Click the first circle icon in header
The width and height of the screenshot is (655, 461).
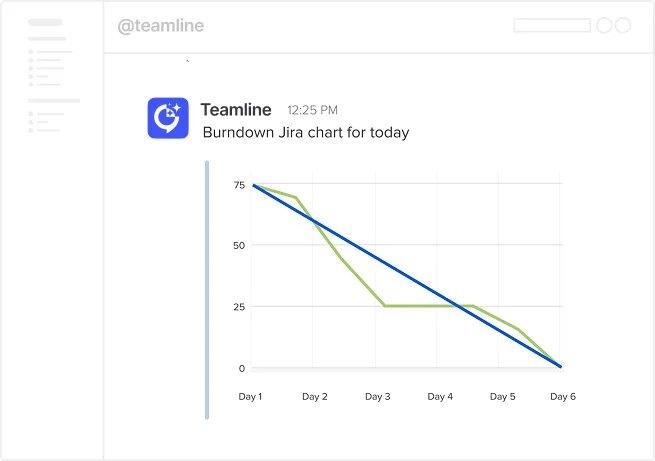(604, 26)
